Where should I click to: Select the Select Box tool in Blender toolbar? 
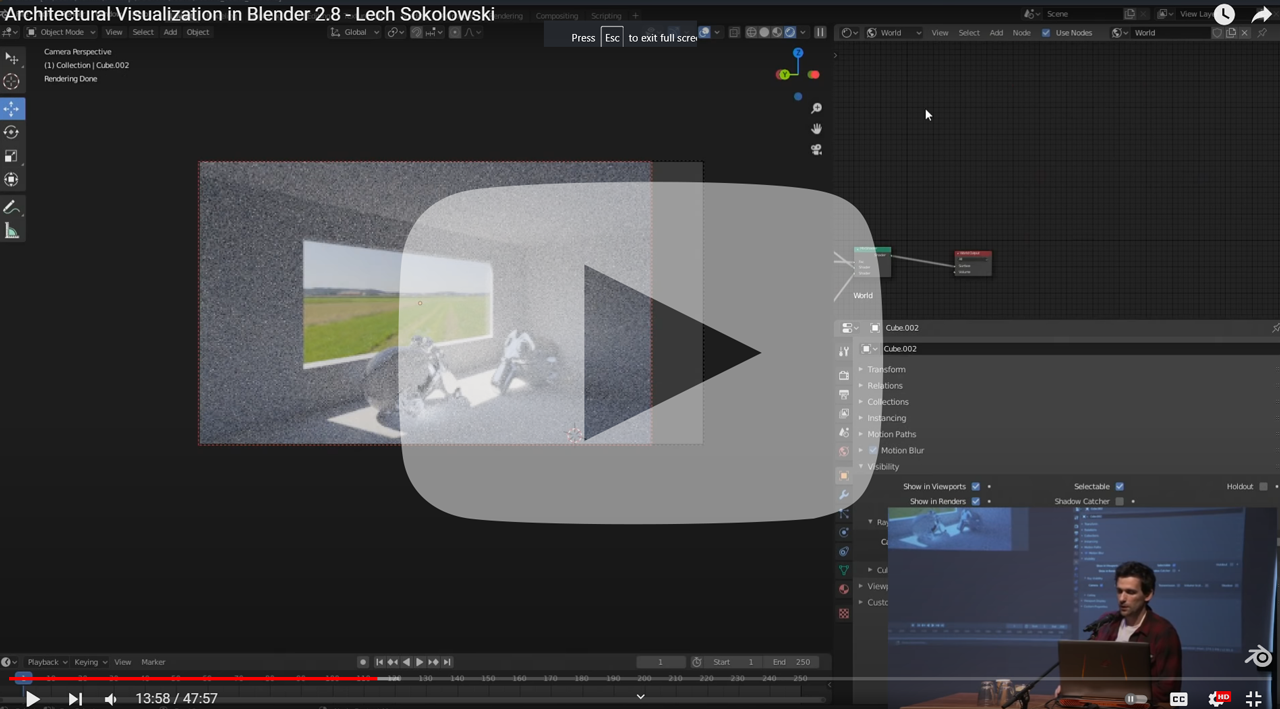pyautogui.click(x=12, y=58)
